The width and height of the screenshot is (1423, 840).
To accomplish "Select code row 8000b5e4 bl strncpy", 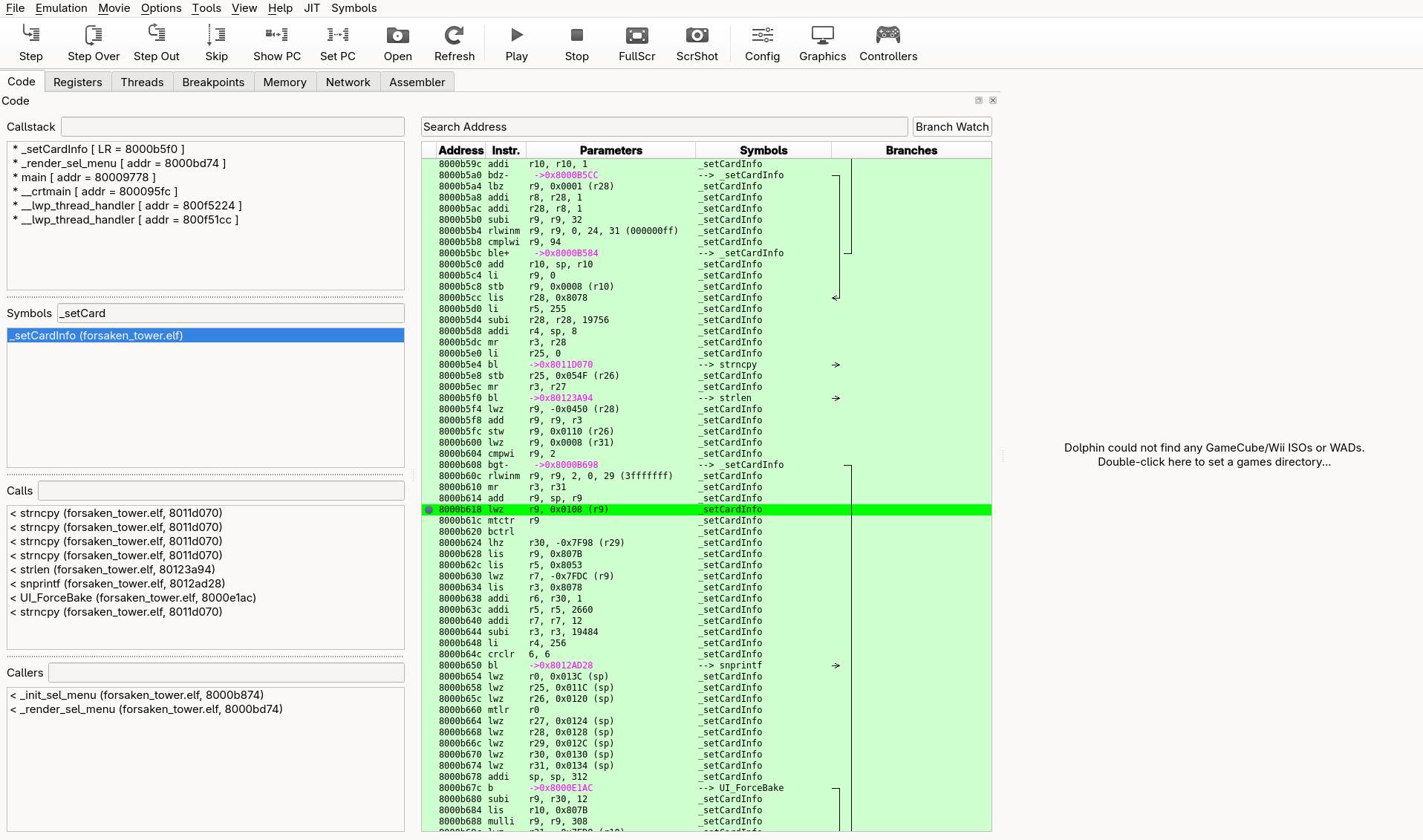I will click(x=706, y=365).
